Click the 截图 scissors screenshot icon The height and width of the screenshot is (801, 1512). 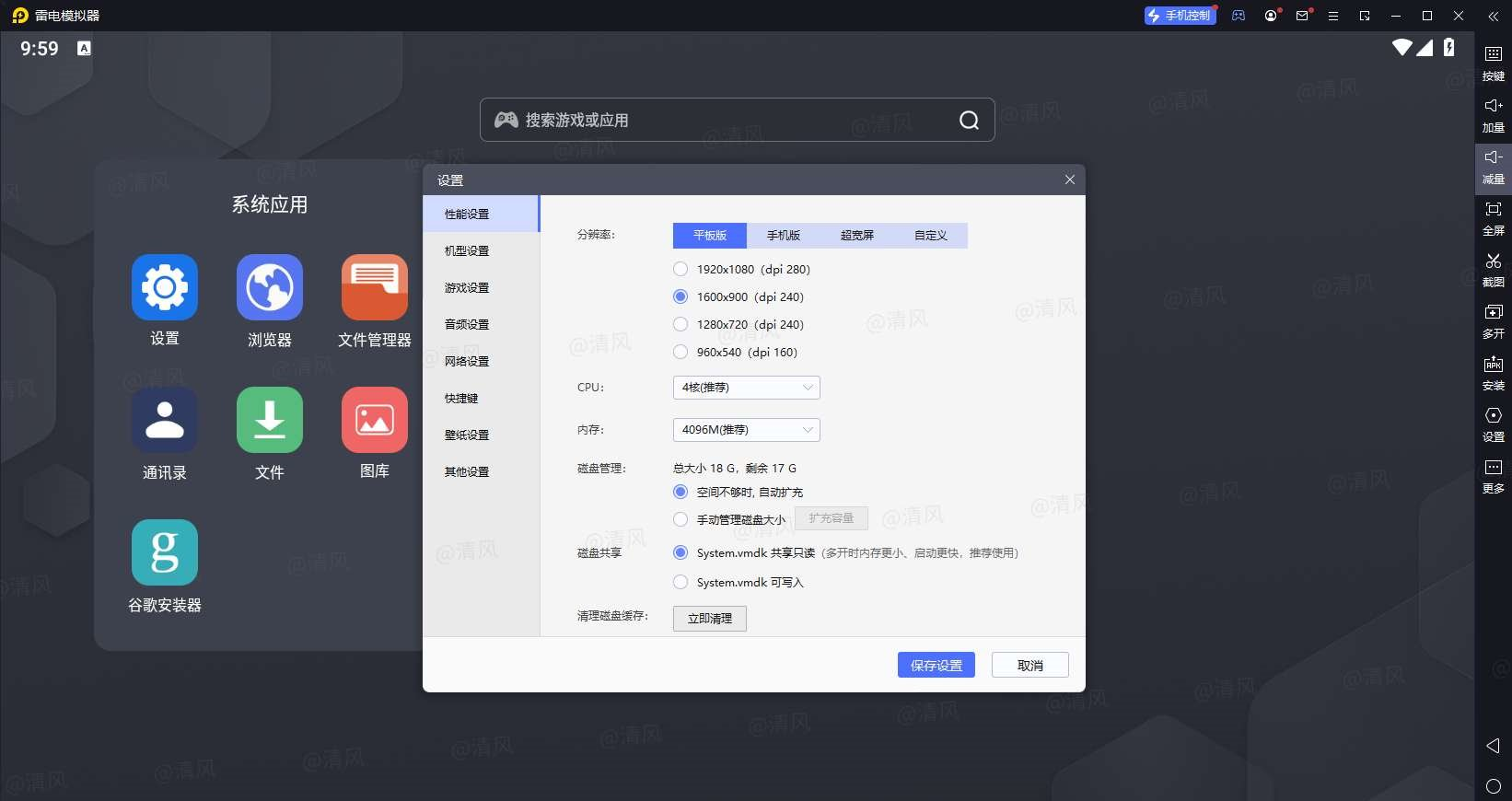1493,262
